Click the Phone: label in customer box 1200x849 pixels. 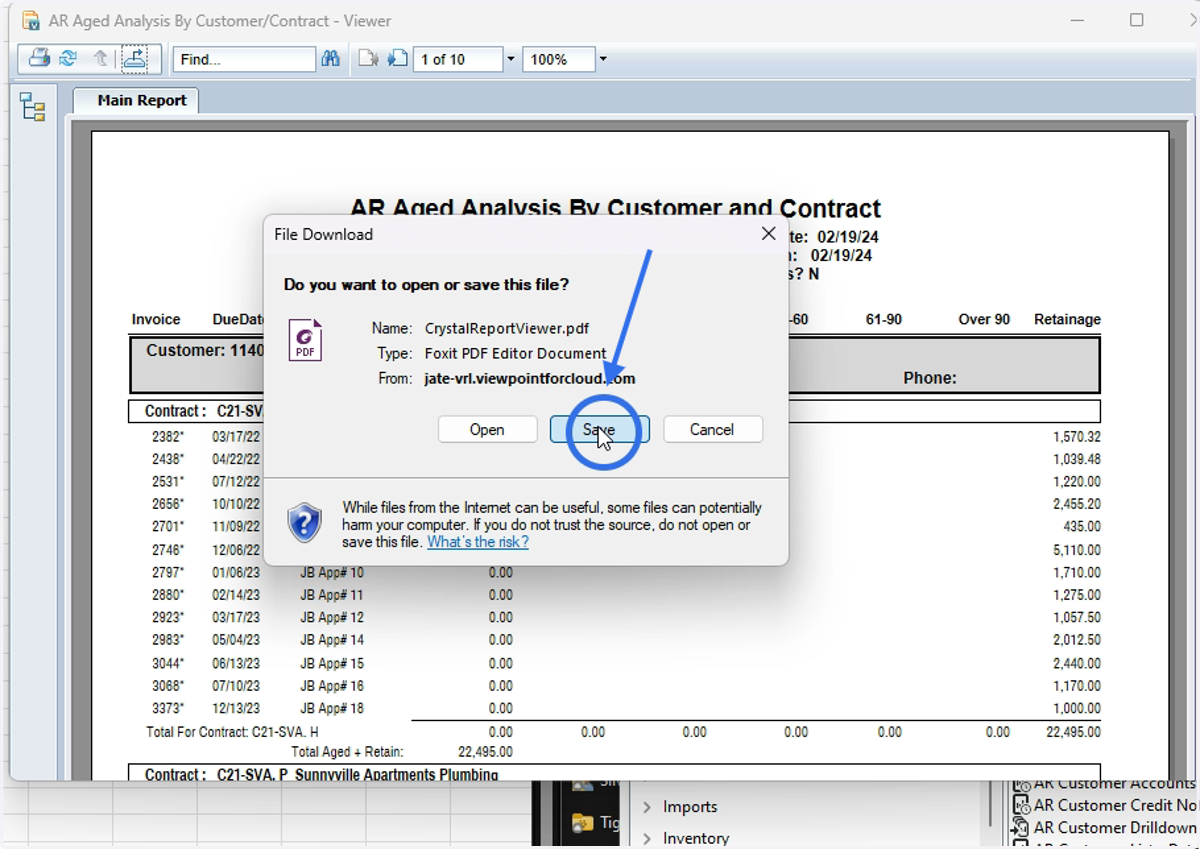coord(930,378)
